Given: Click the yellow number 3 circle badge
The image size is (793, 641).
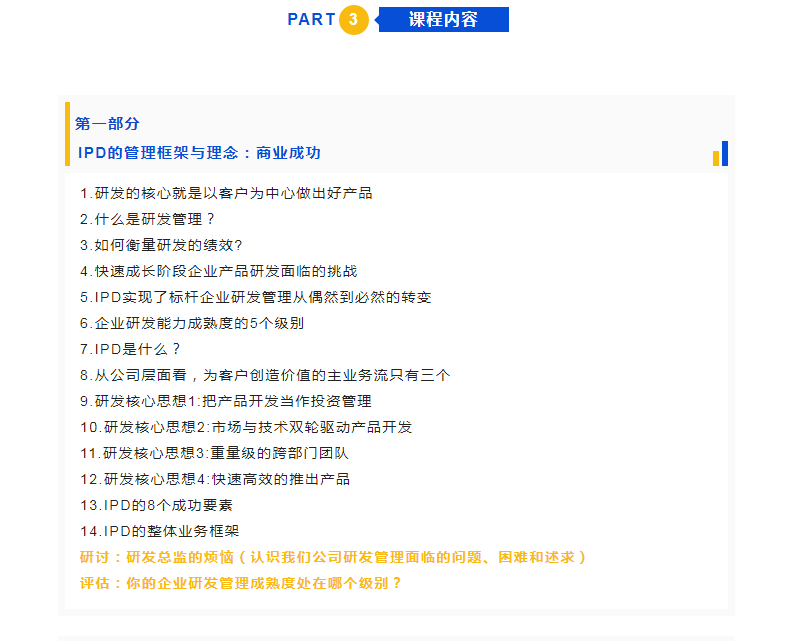Looking at the screenshot, I should [354, 20].
